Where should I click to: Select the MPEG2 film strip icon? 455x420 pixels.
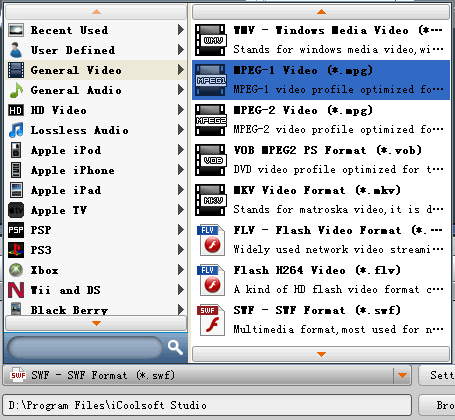click(210, 120)
